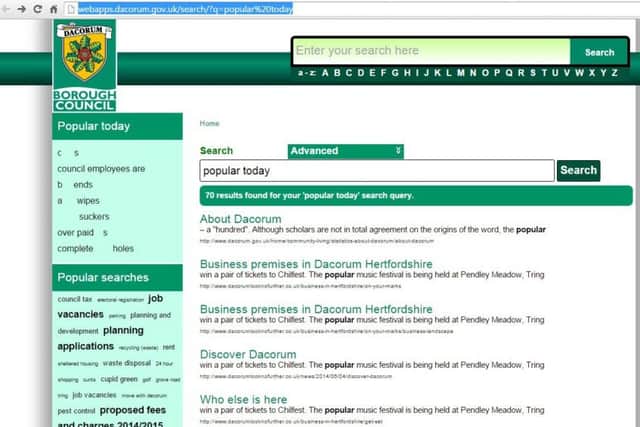Open a-z index letter A

[x=325, y=73]
